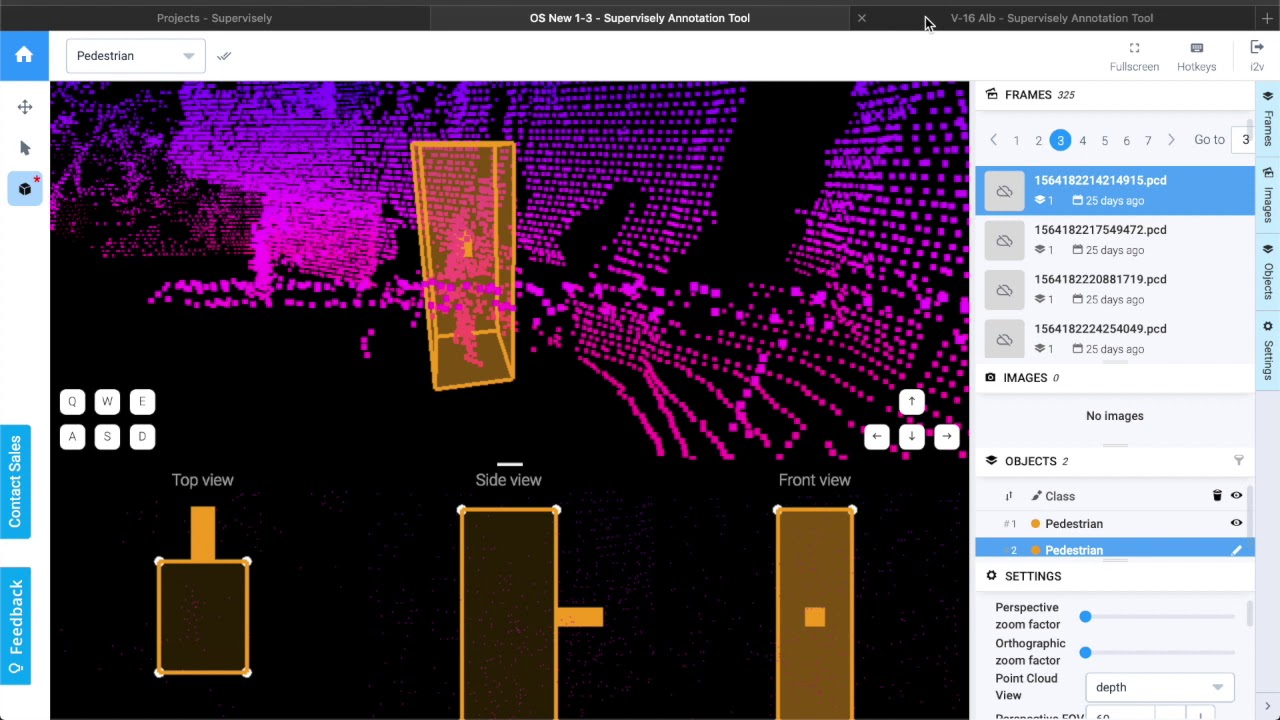Open the Point Cloud View depth dropdown
This screenshot has width=1280, height=720.
click(1159, 687)
